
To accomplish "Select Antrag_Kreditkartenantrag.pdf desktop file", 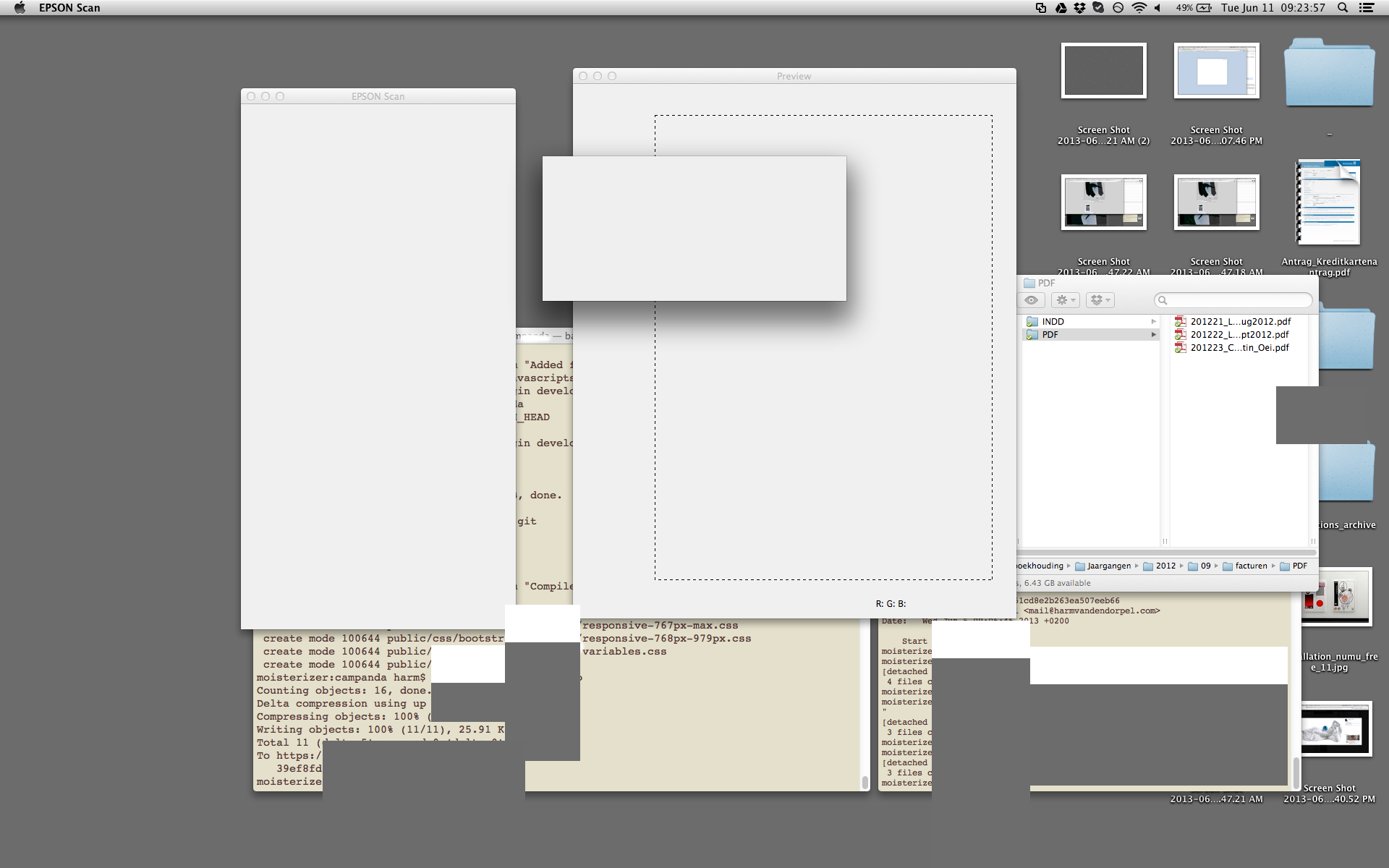I will pyautogui.click(x=1329, y=203).
